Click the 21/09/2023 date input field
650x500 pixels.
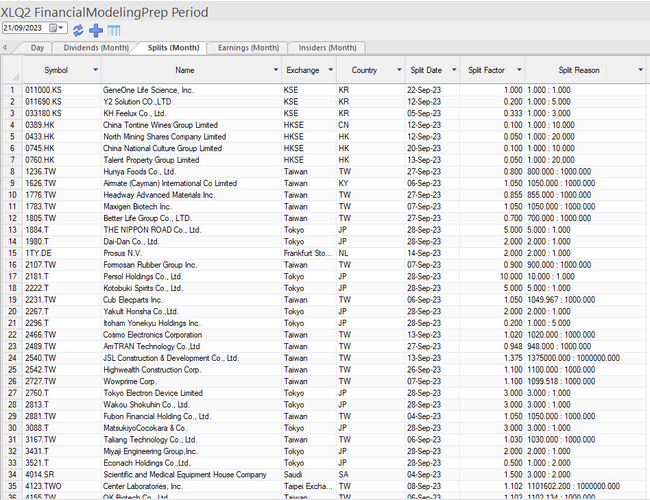(x=24, y=28)
